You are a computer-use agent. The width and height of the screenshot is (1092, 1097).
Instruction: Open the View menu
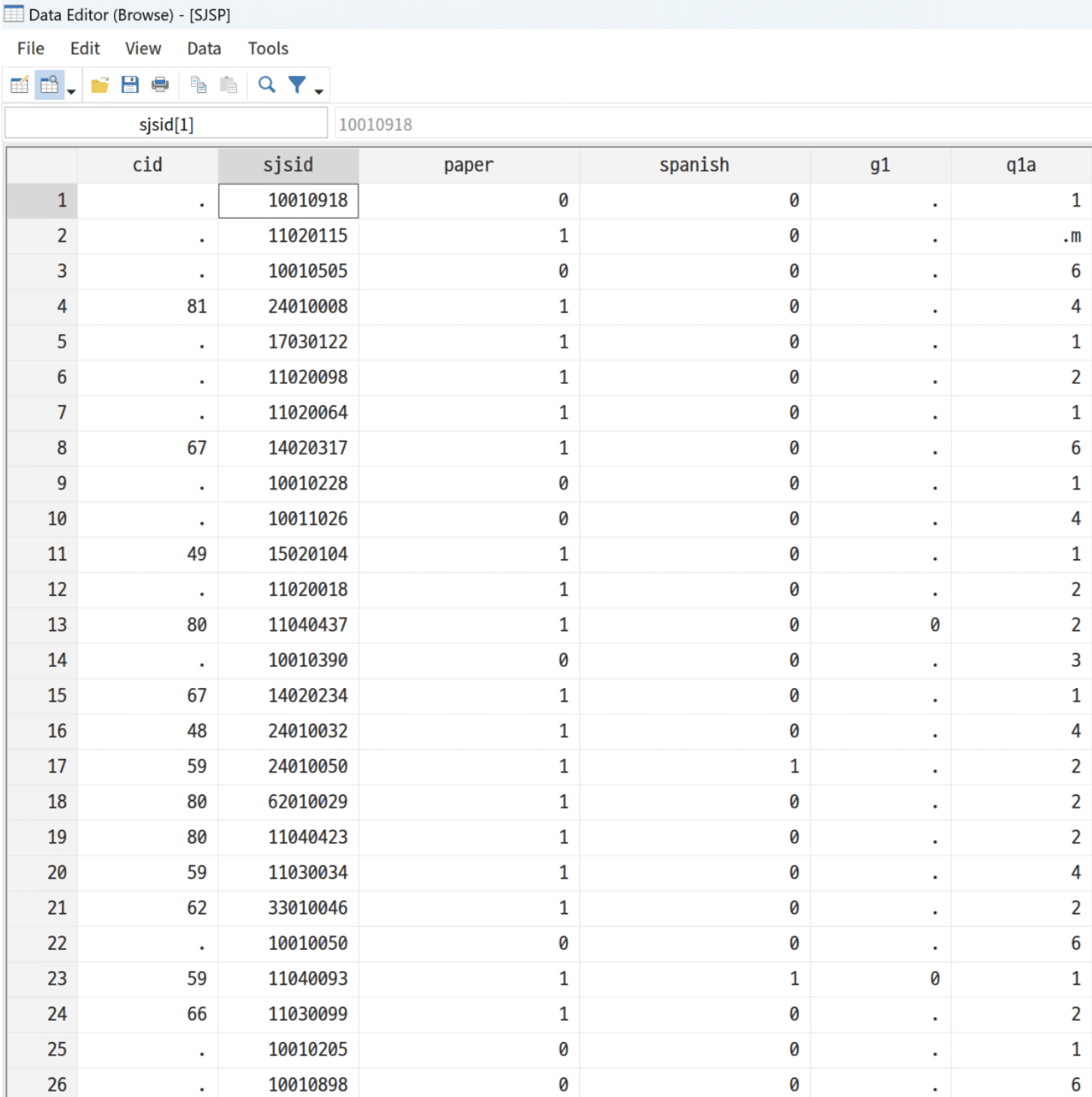(x=142, y=48)
